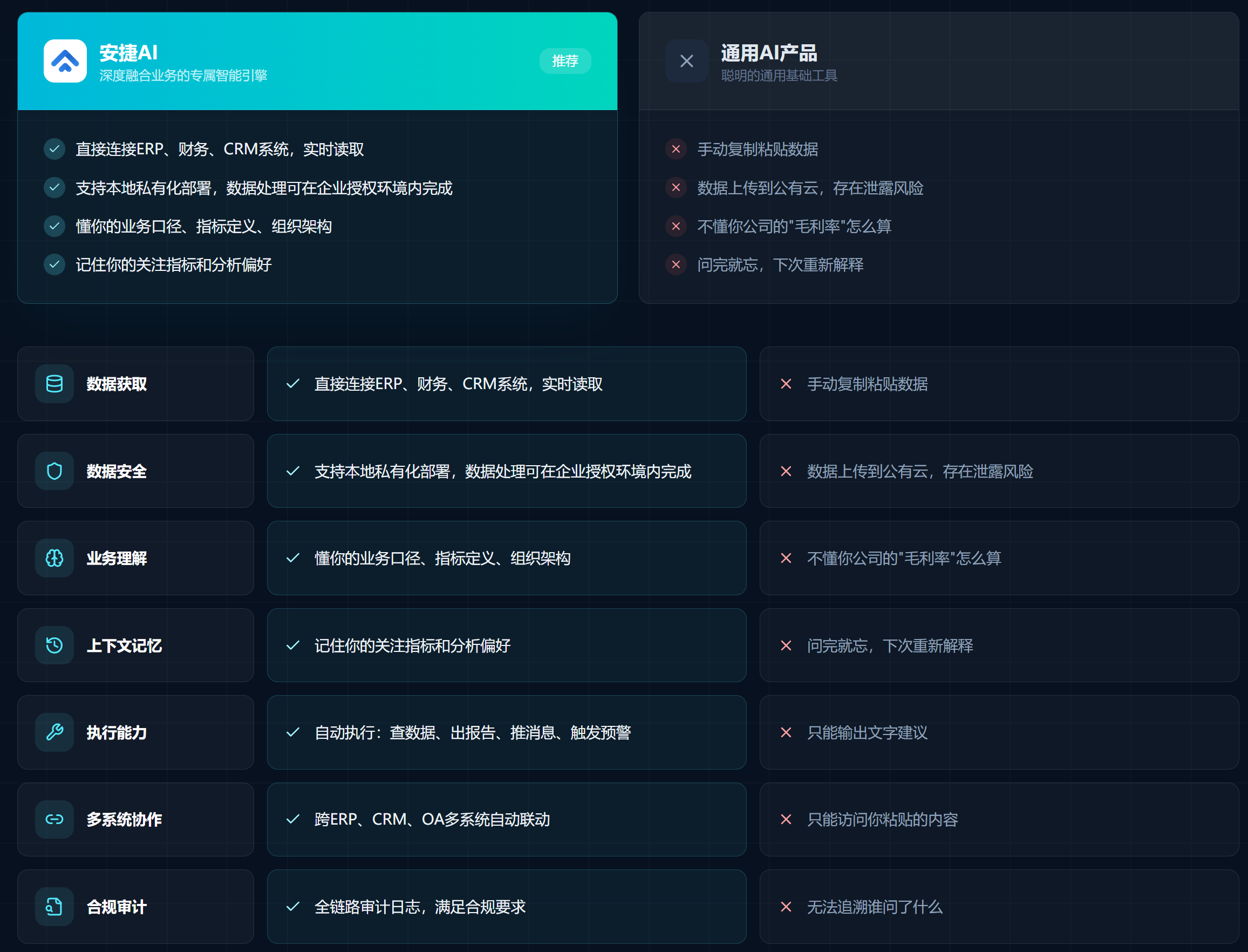The image size is (1248, 952).
Task: Click the red X circle beside 手动复制粘贴数据 in 通用AI产品 card
Action: tap(676, 149)
